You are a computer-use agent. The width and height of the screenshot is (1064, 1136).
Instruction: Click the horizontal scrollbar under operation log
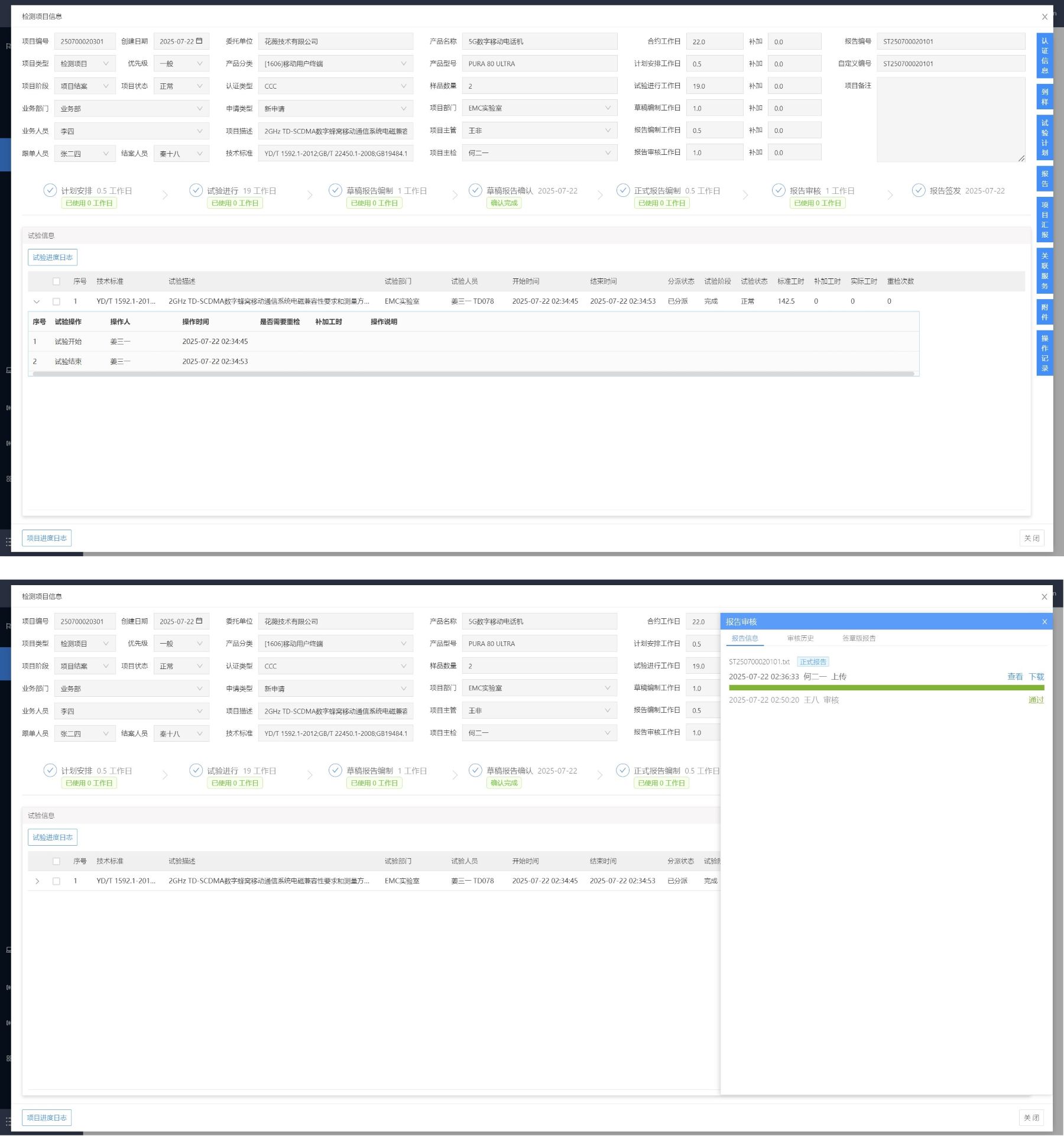pos(473,374)
